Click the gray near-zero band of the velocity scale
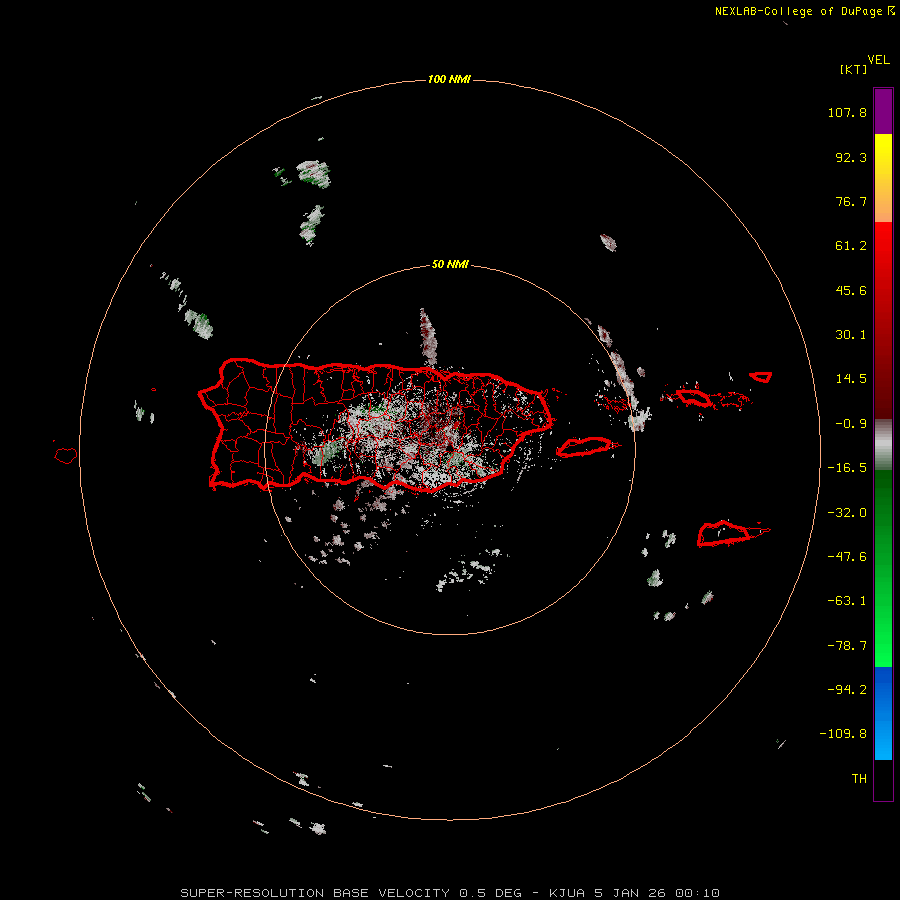Screen dimensions: 900x900 (883, 444)
